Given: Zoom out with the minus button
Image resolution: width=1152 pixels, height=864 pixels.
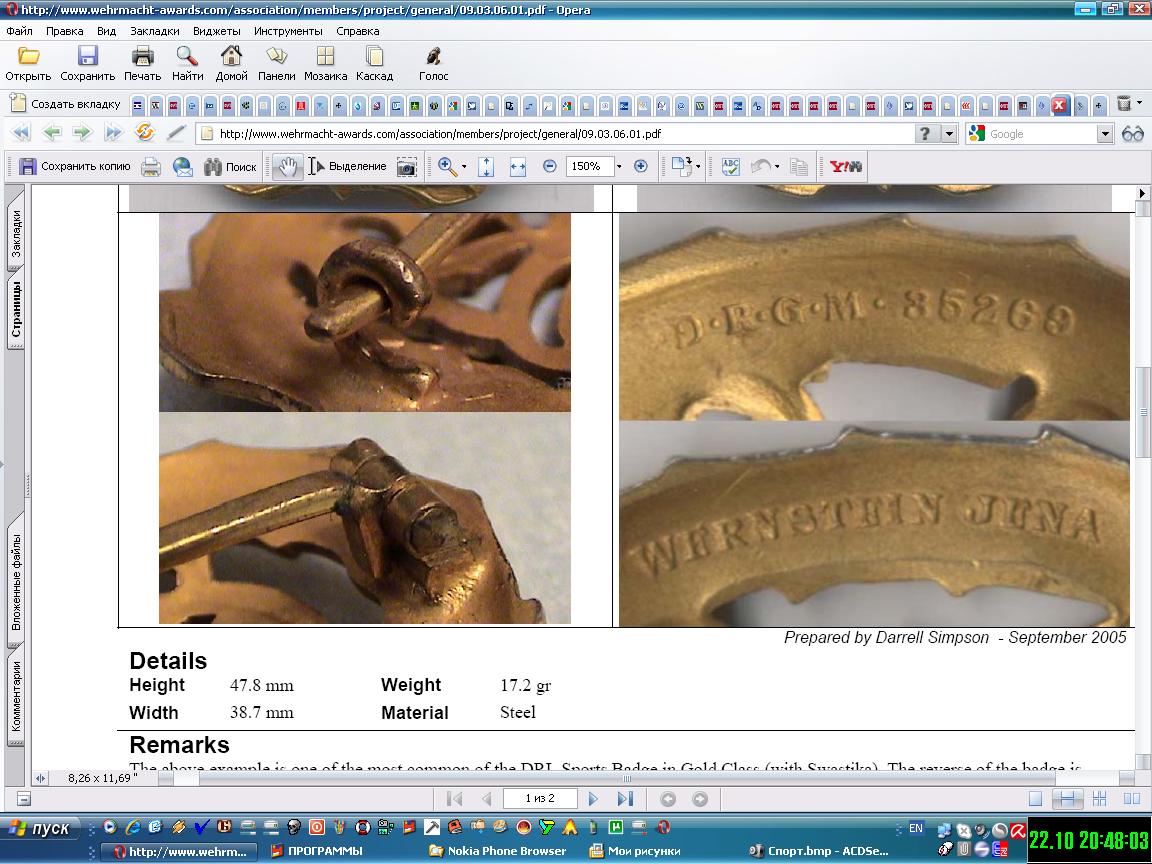Looking at the screenshot, I should pyautogui.click(x=549, y=167).
